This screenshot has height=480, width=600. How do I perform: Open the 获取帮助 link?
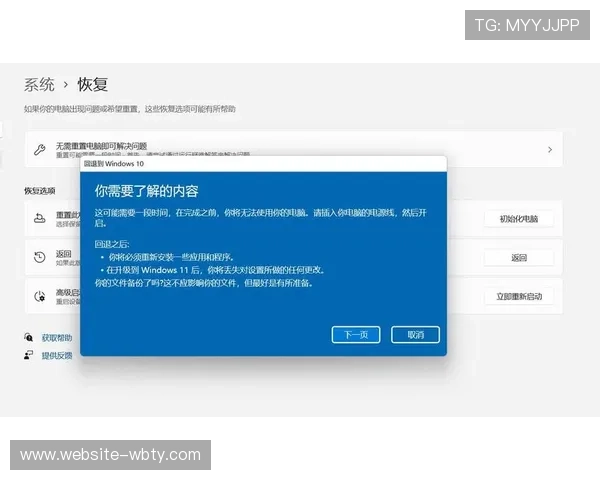pos(57,338)
